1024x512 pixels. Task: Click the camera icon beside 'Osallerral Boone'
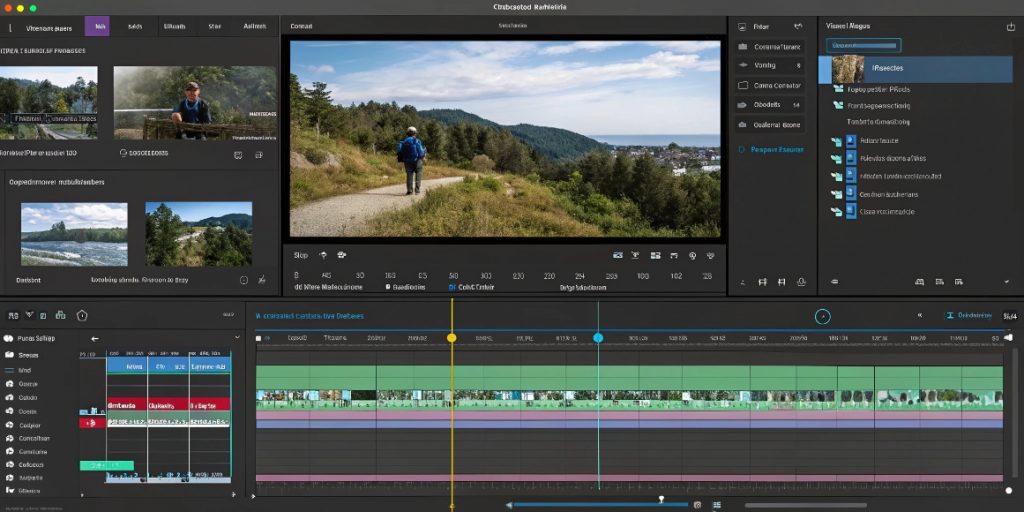(742, 124)
